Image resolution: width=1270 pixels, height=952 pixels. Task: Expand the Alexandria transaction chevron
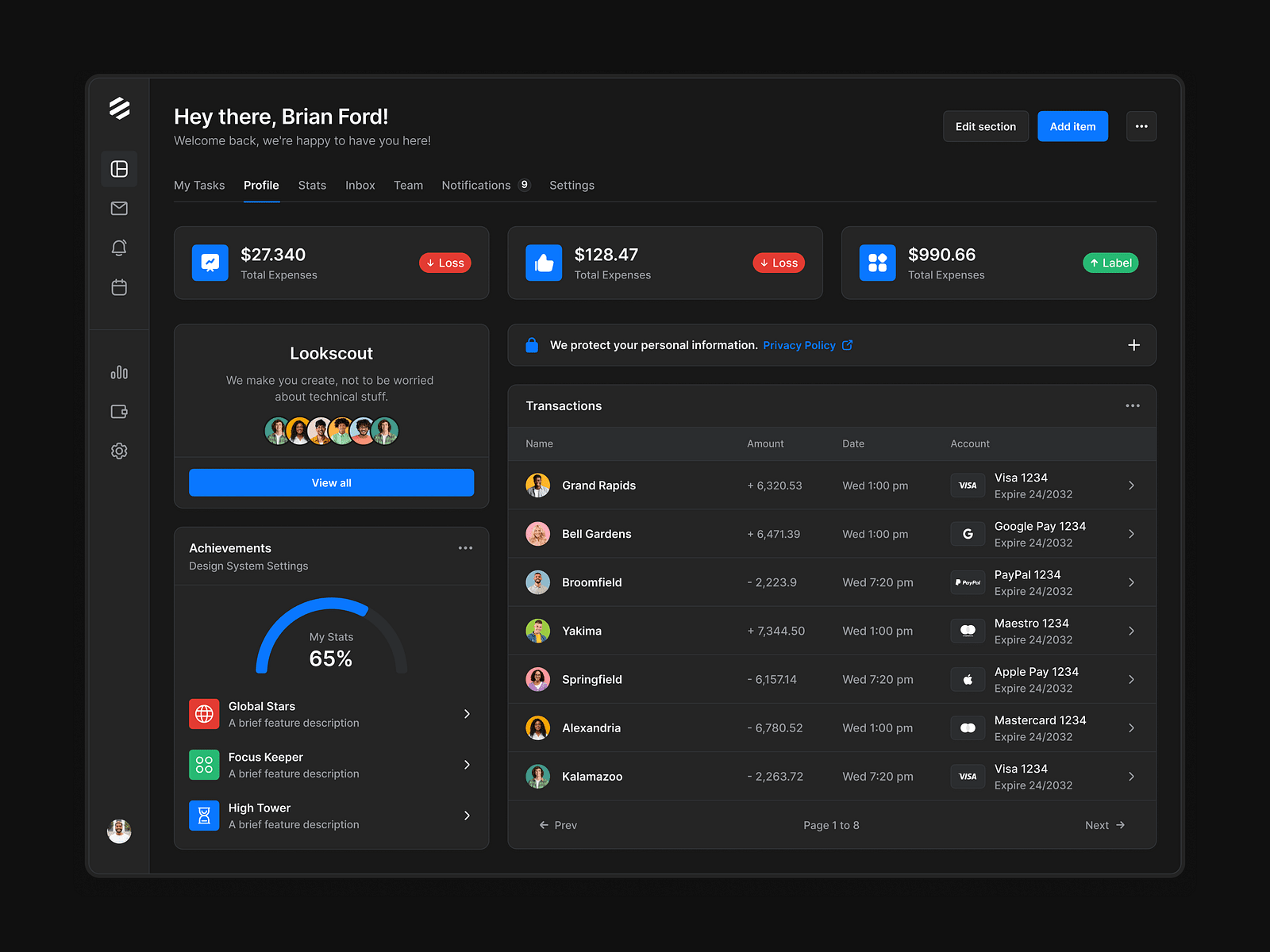pyautogui.click(x=1131, y=728)
